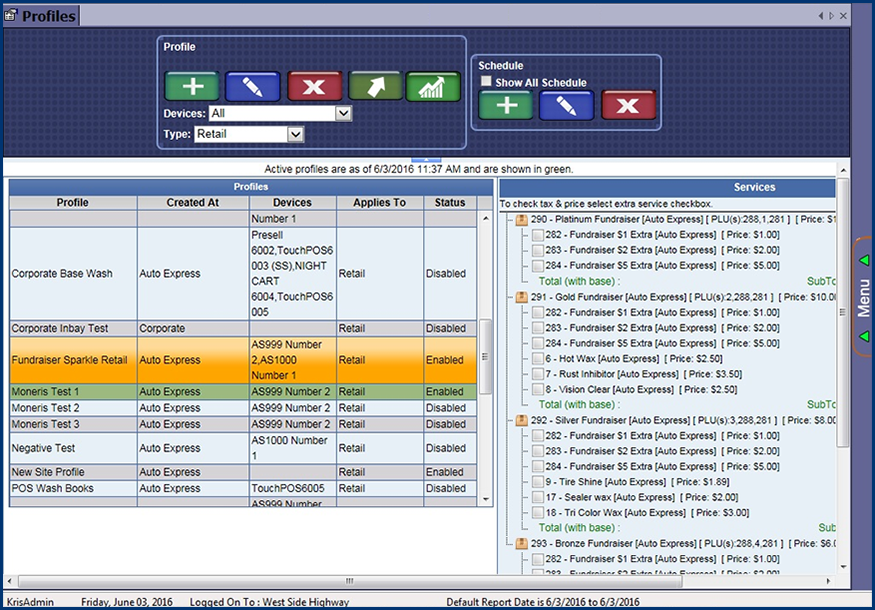Delete schedule with the red X button
This screenshot has height=610, width=875.
tap(628, 105)
